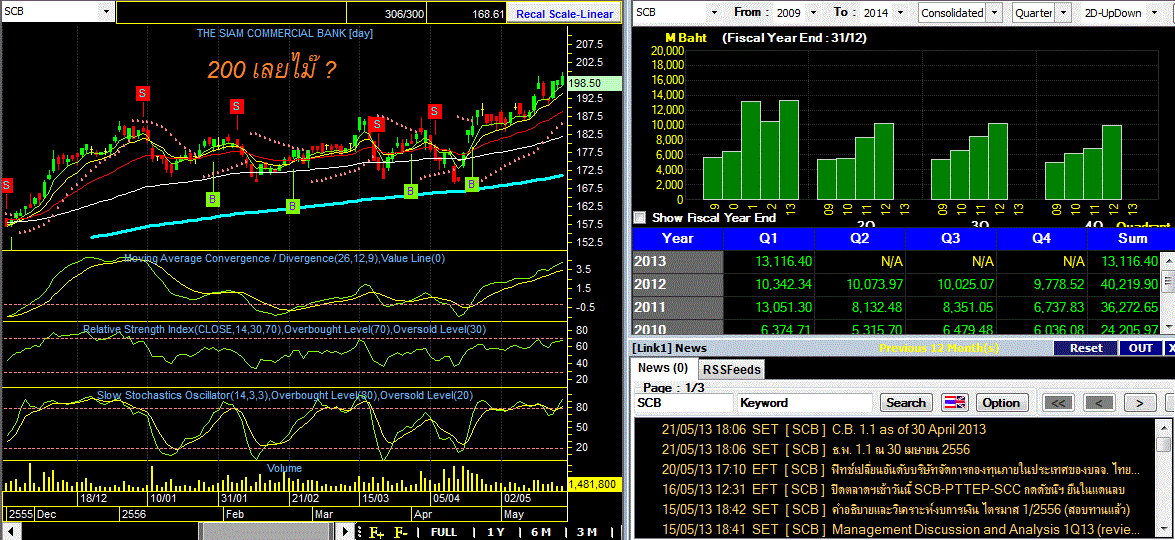Open 20/05/13 17:10 EFT news item

pos(901,470)
